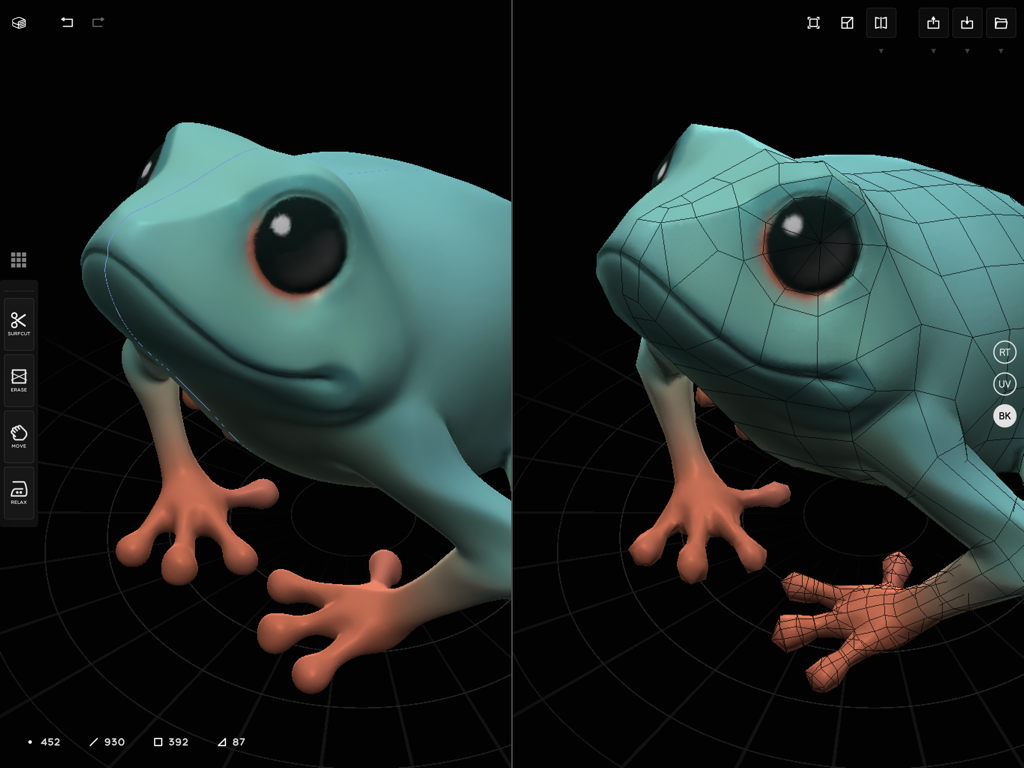Click the triangle count 87 indicator

coord(231,742)
